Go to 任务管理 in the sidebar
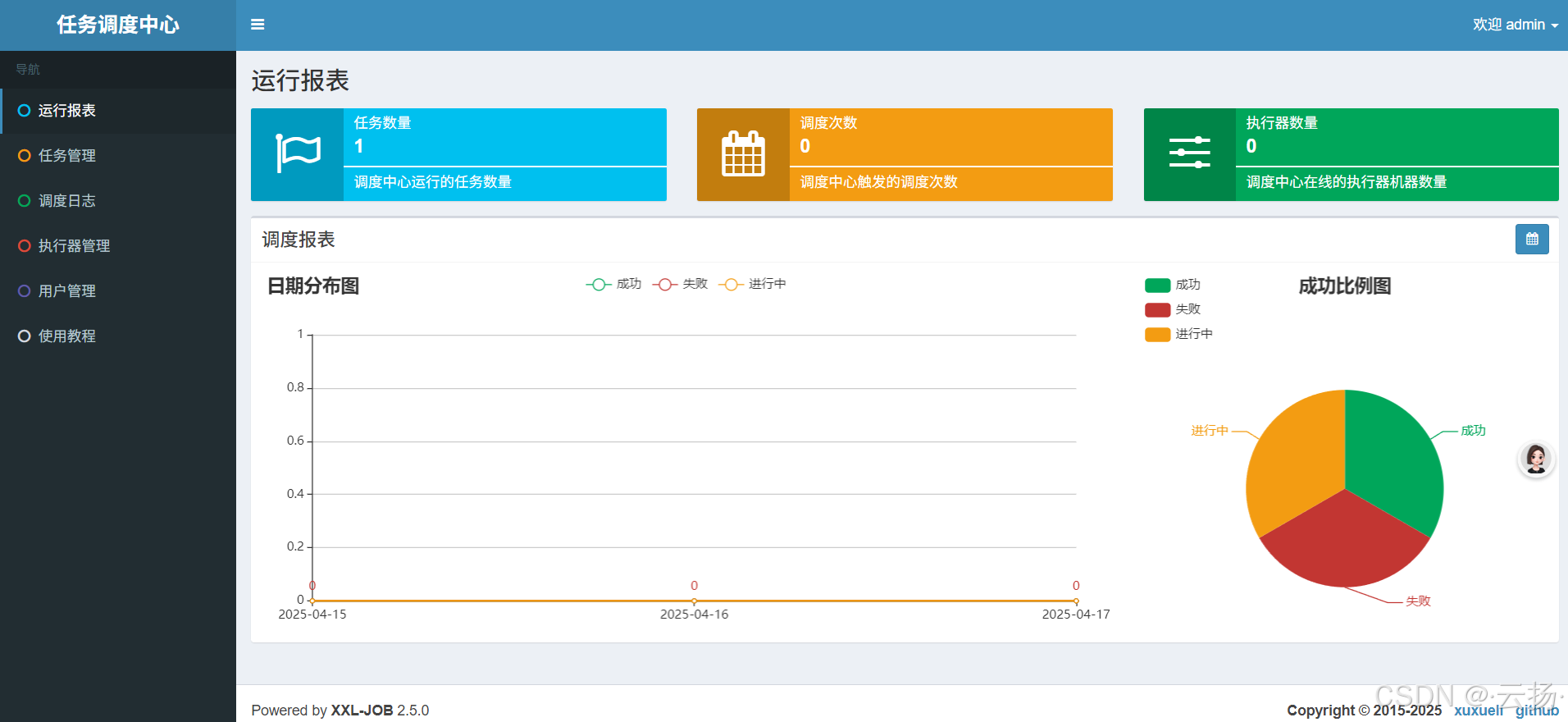Image resolution: width=1568 pixels, height=722 pixels. [118, 156]
